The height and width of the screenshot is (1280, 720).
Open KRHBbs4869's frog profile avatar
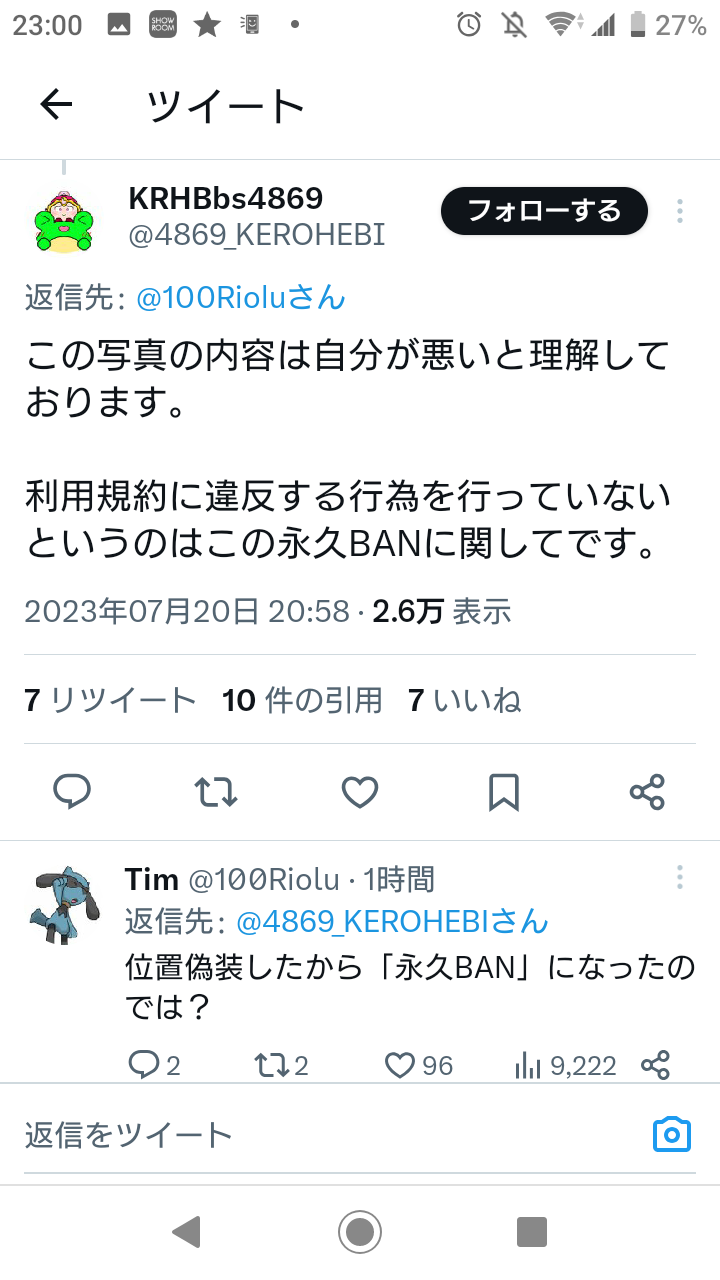64,218
